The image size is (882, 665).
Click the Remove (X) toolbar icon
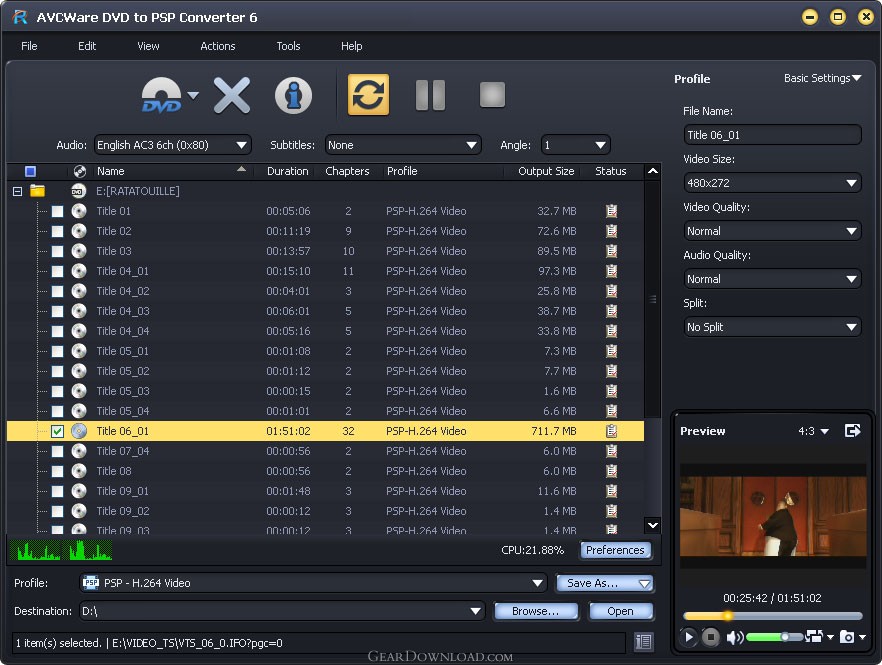pos(232,95)
